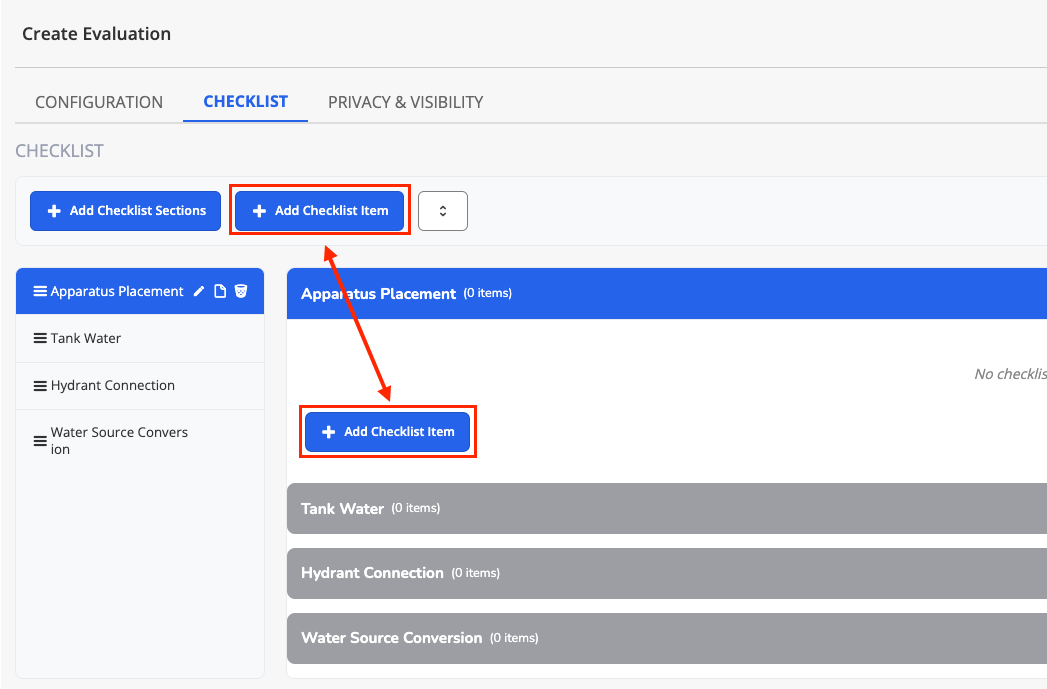Switch to the CHECKLIST tab

(245, 101)
